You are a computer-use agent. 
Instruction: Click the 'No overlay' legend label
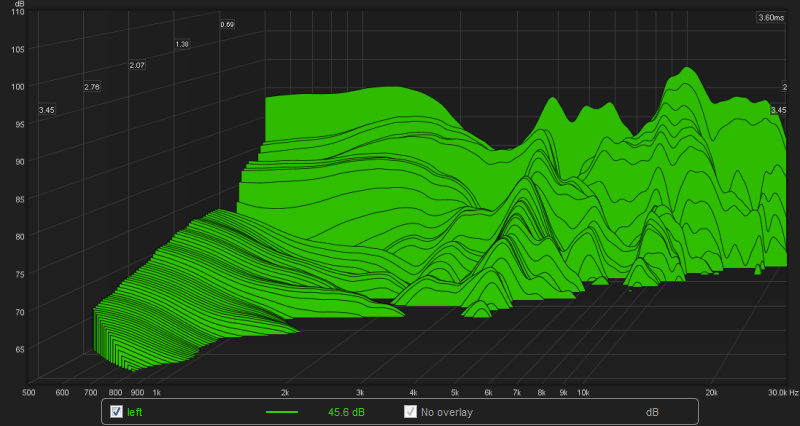pos(447,412)
